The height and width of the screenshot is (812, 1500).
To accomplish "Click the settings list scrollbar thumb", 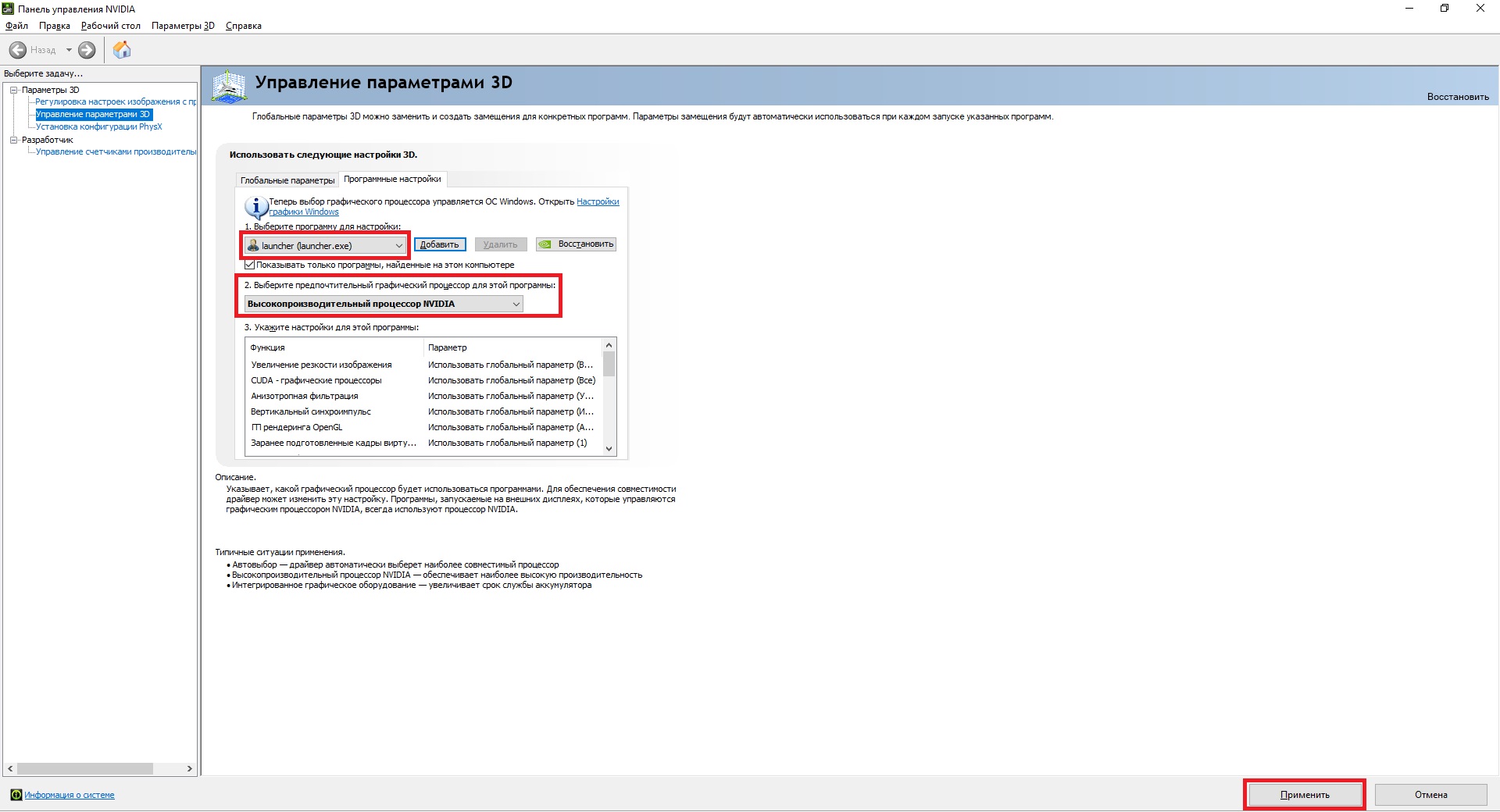I will pos(609,364).
